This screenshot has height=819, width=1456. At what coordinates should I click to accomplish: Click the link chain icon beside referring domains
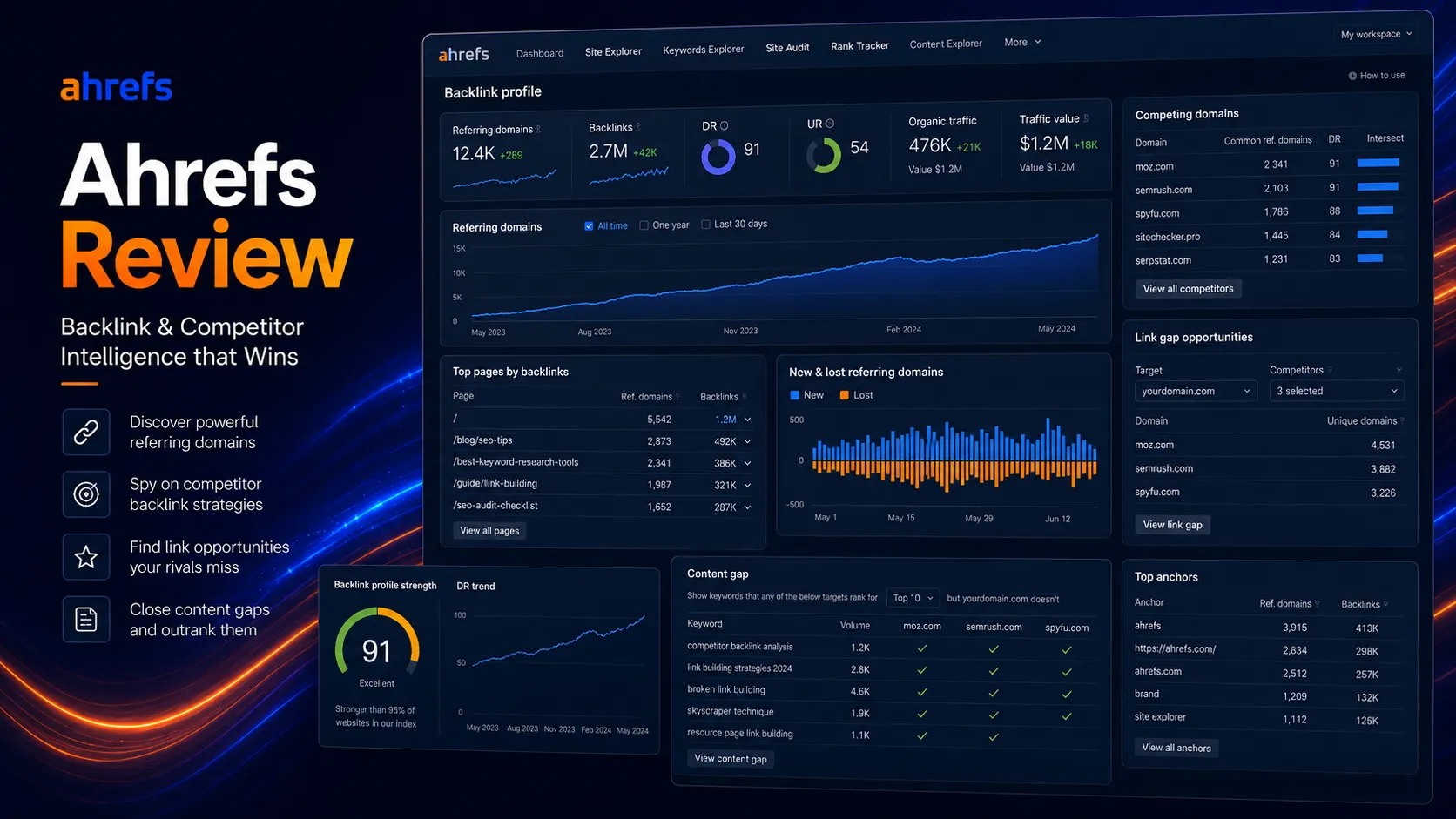pyautogui.click(x=86, y=432)
